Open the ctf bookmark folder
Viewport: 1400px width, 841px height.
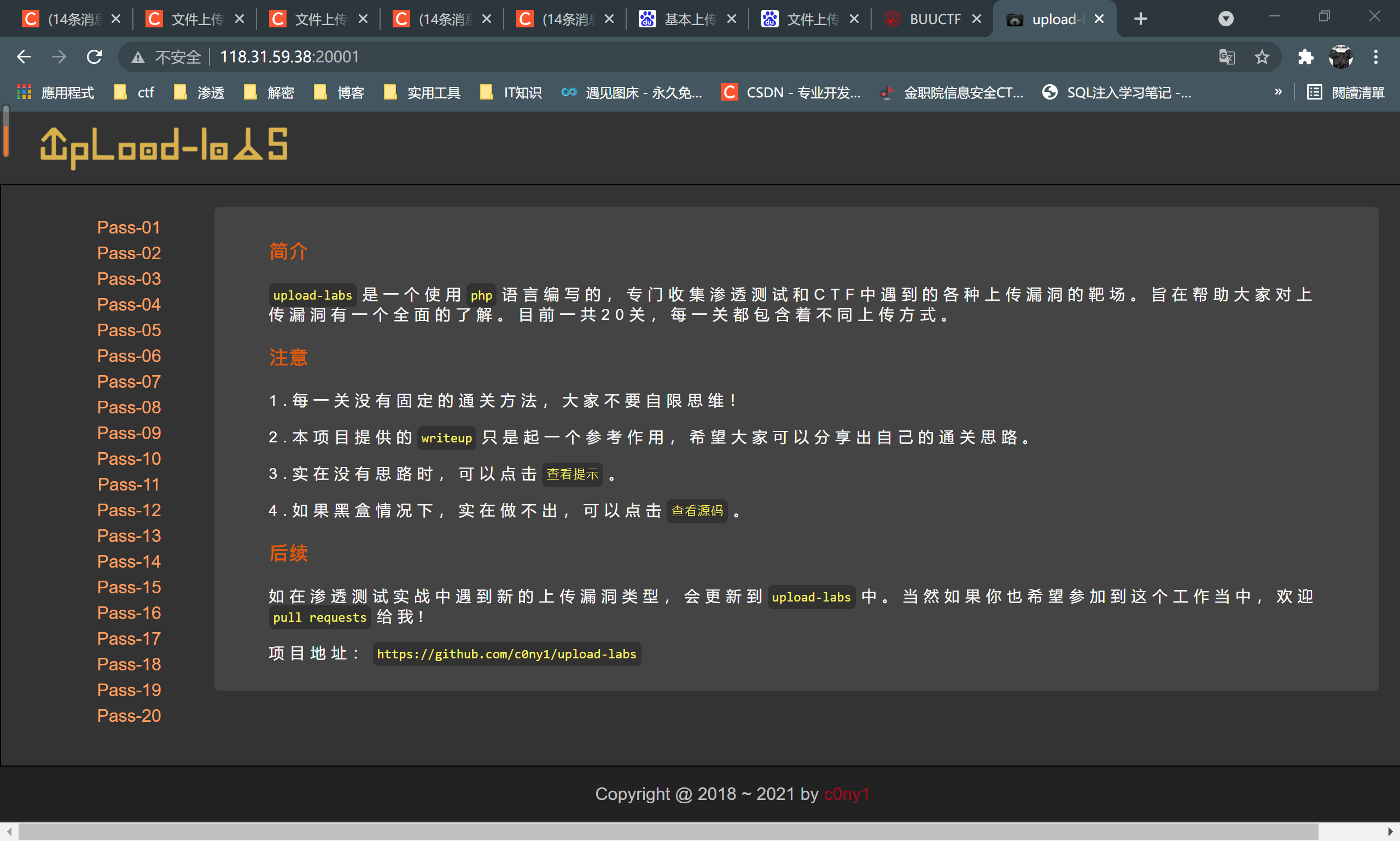tap(135, 92)
